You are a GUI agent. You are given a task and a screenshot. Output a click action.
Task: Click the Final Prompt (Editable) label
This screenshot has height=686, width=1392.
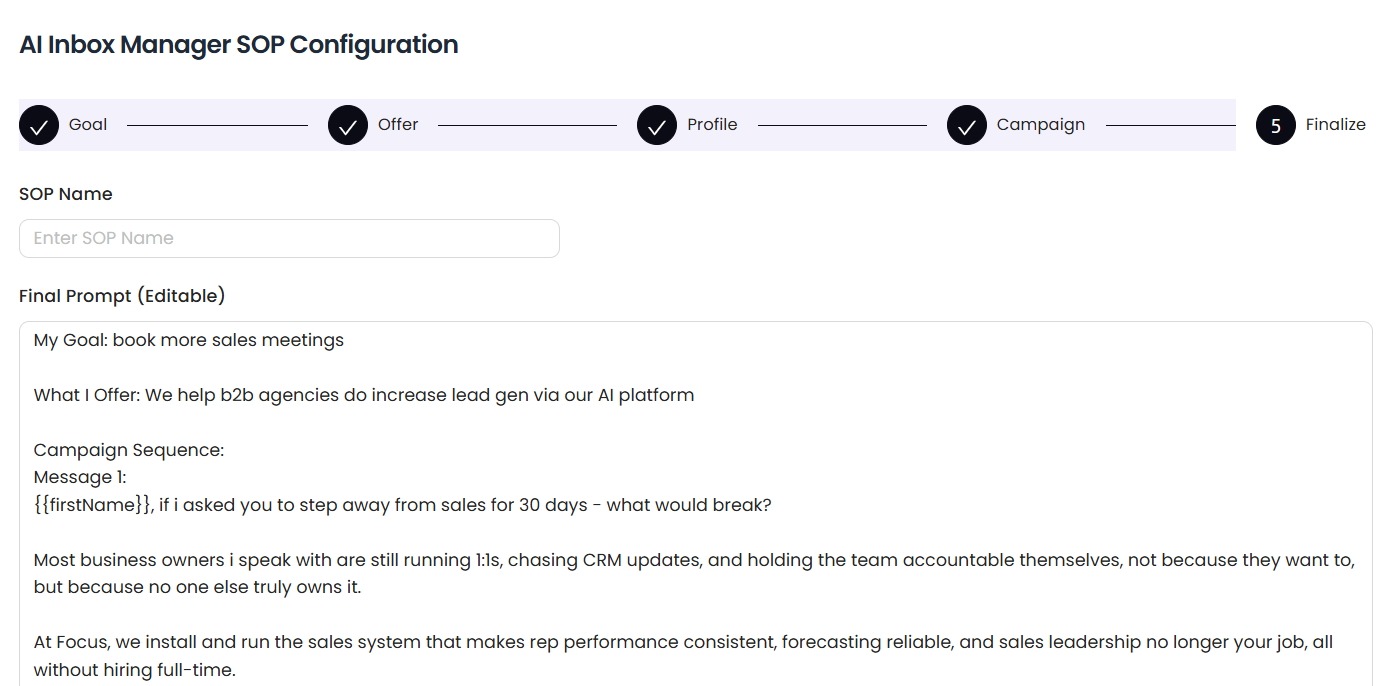click(x=121, y=295)
